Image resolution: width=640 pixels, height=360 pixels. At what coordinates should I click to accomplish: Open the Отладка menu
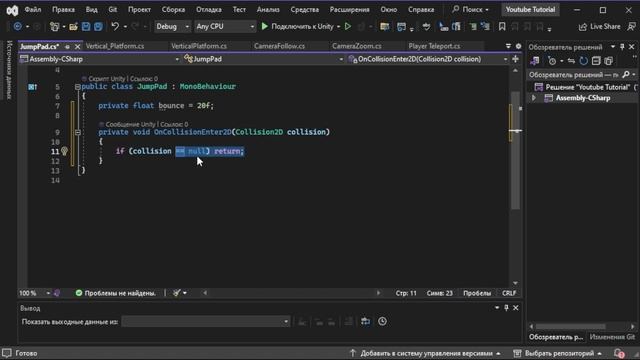click(x=209, y=9)
